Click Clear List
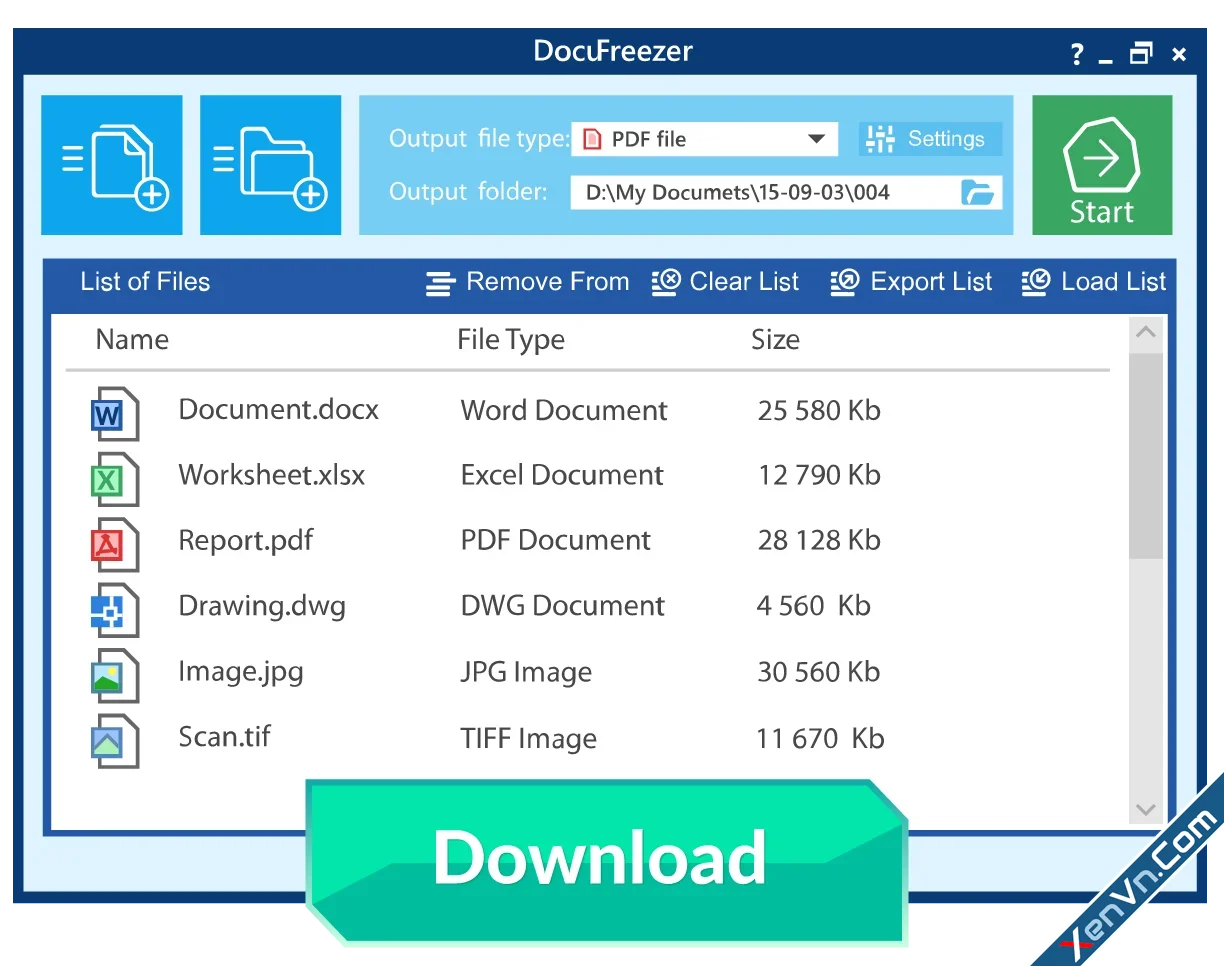 (725, 282)
